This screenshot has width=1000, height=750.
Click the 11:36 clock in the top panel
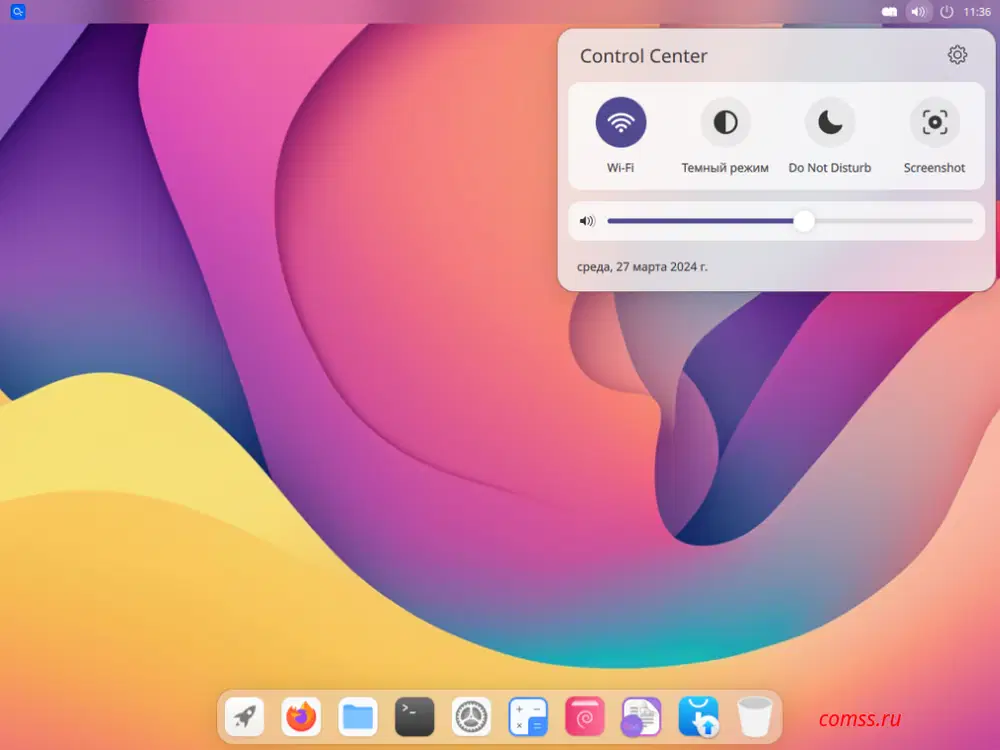[976, 12]
